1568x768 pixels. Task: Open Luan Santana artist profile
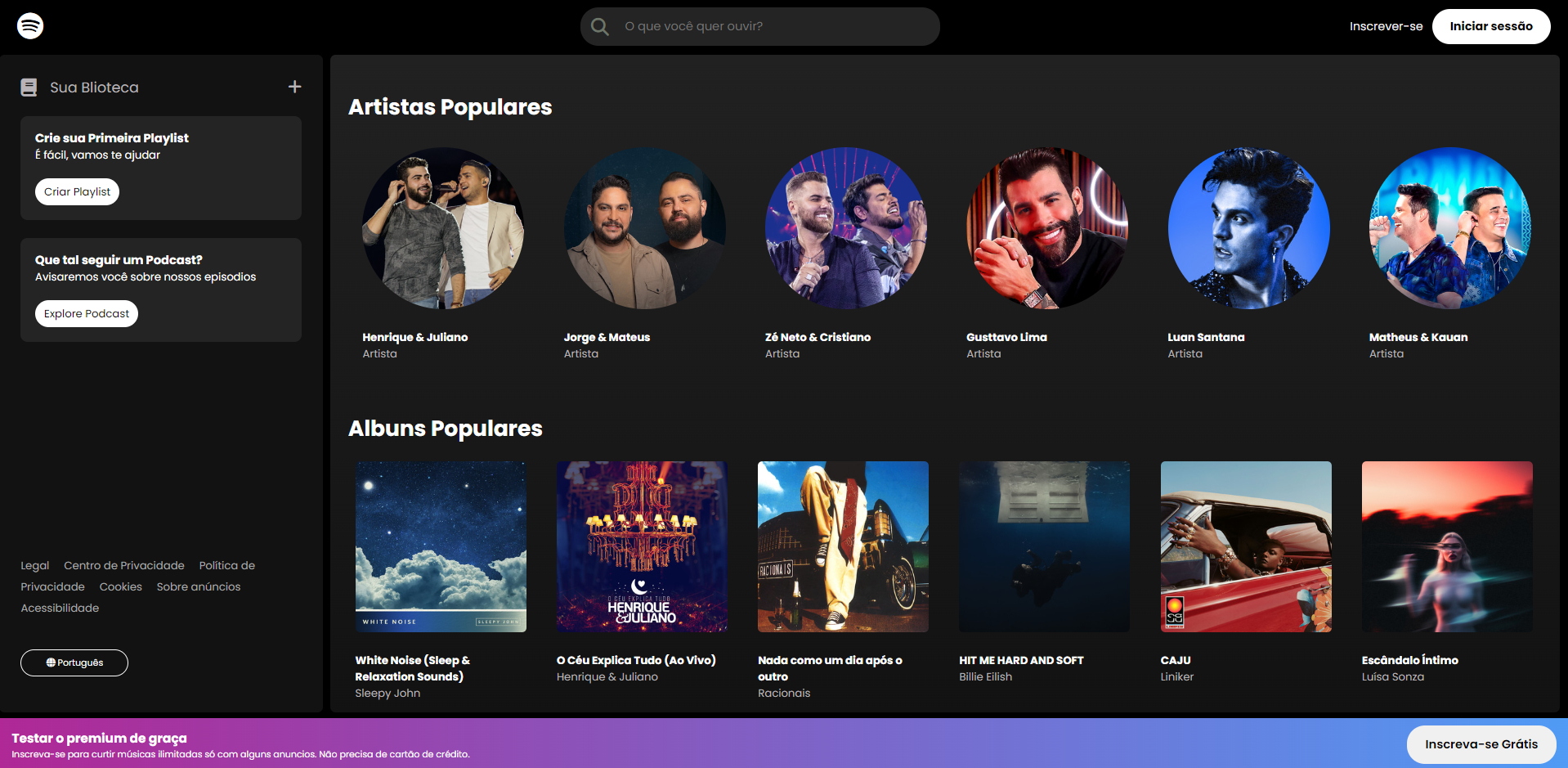coord(1248,229)
